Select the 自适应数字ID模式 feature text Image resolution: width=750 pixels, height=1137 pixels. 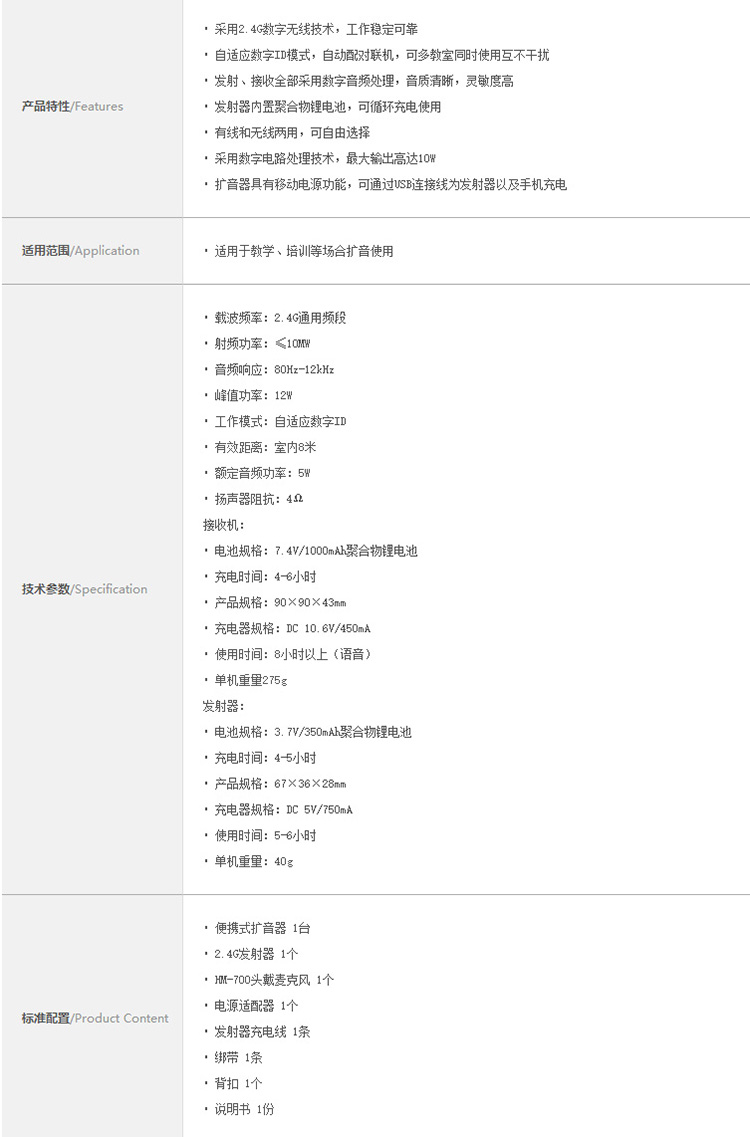(x=381, y=55)
